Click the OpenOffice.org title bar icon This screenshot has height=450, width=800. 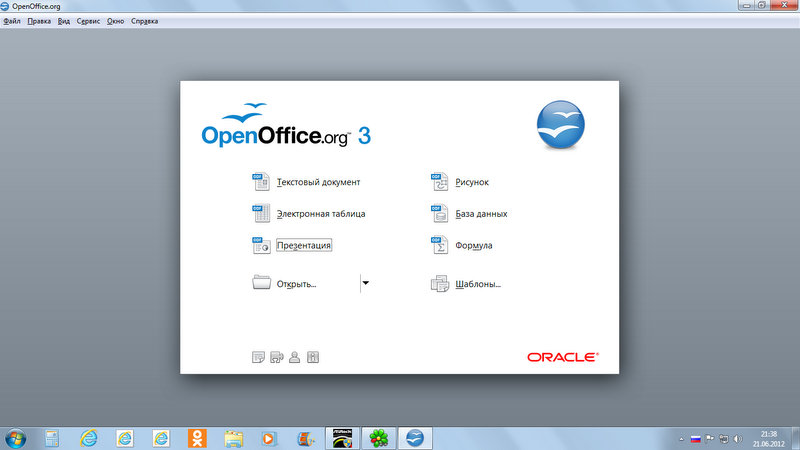click(x=5, y=6)
